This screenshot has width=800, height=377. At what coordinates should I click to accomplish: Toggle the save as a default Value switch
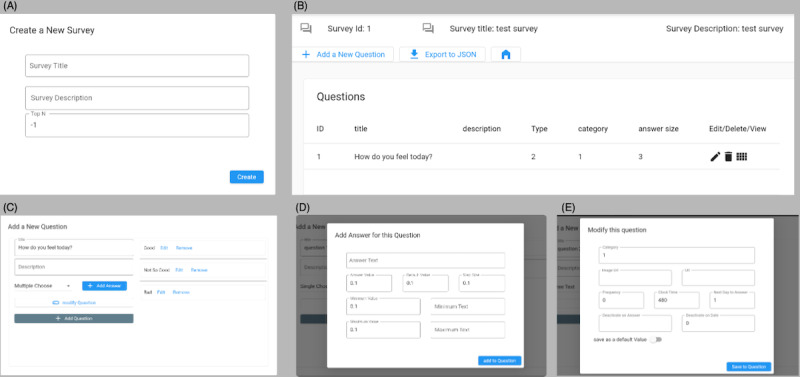[655, 339]
